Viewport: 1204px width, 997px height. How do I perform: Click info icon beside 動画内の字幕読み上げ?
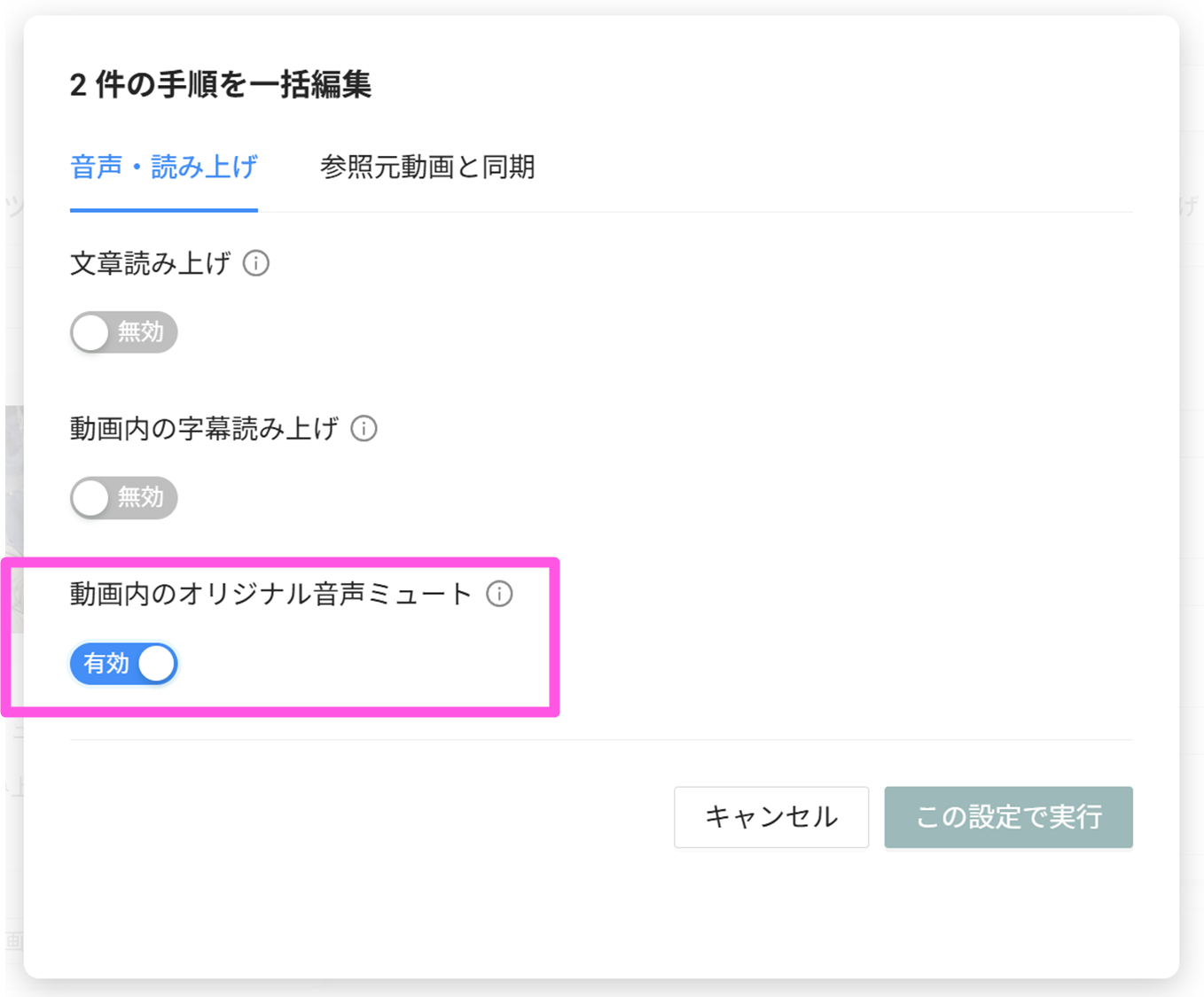coord(364,429)
